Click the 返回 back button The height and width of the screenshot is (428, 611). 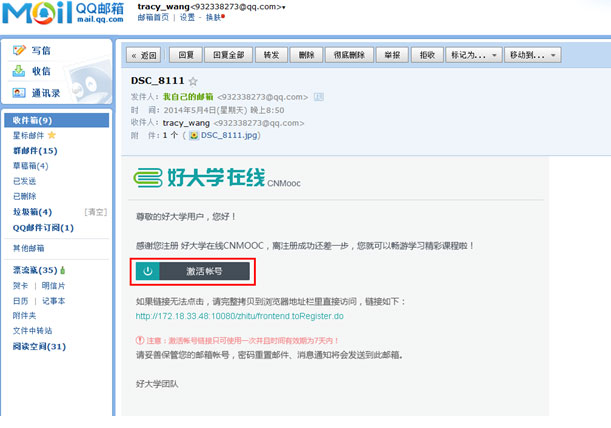point(143,54)
